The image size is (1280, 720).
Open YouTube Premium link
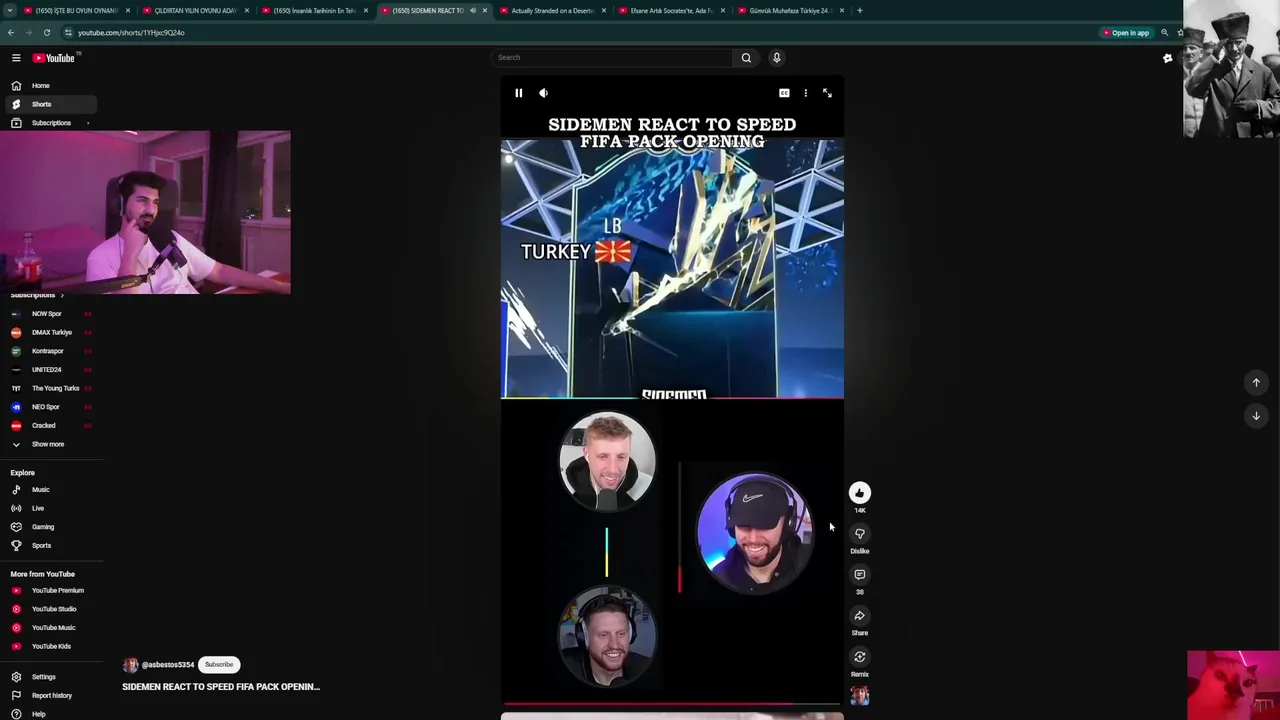pyautogui.click(x=50, y=591)
